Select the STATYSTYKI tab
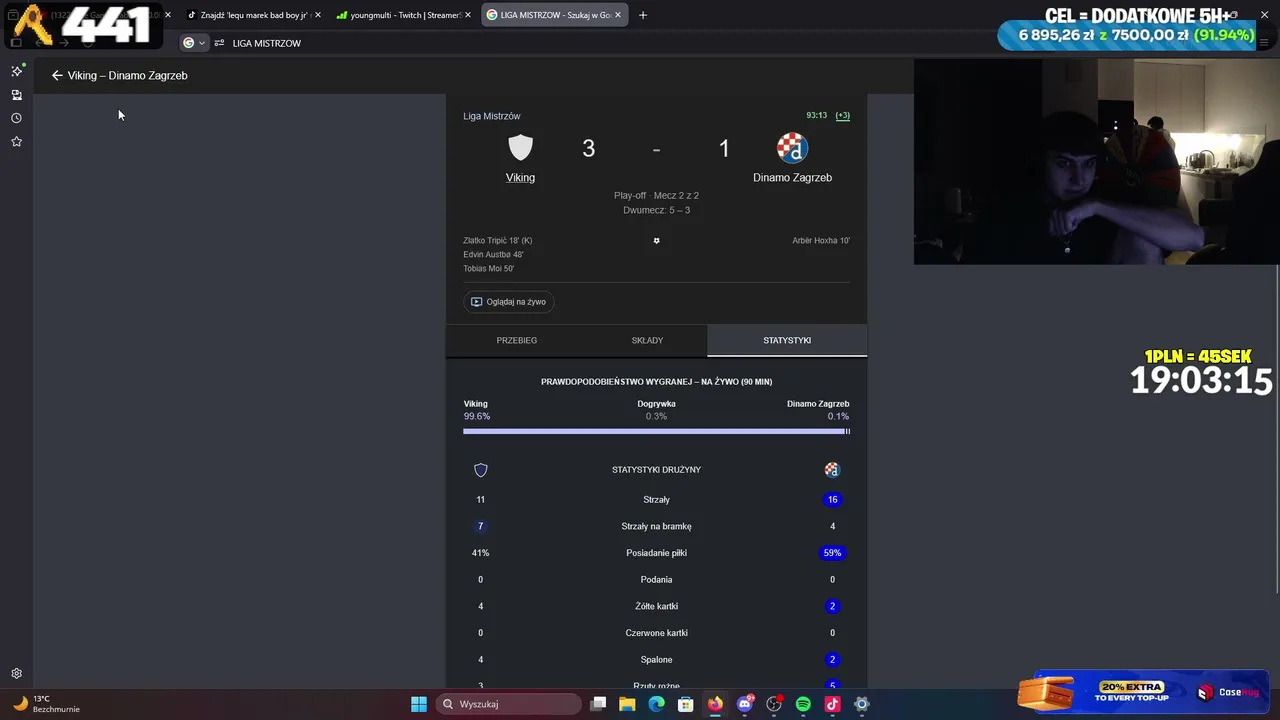This screenshot has height=720, width=1280. coord(787,341)
